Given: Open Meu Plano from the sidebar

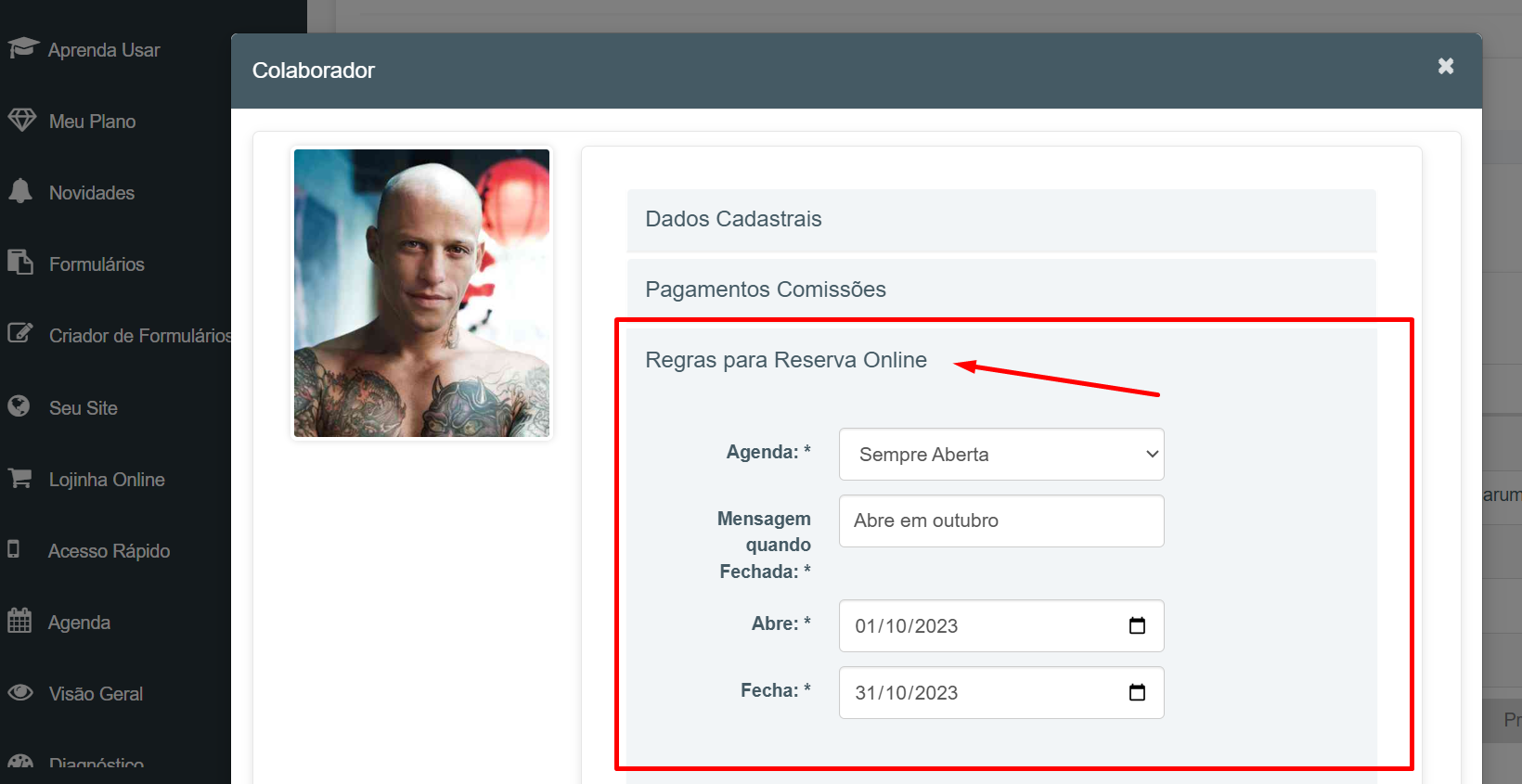Looking at the screenshot, I should pos(92,122).
